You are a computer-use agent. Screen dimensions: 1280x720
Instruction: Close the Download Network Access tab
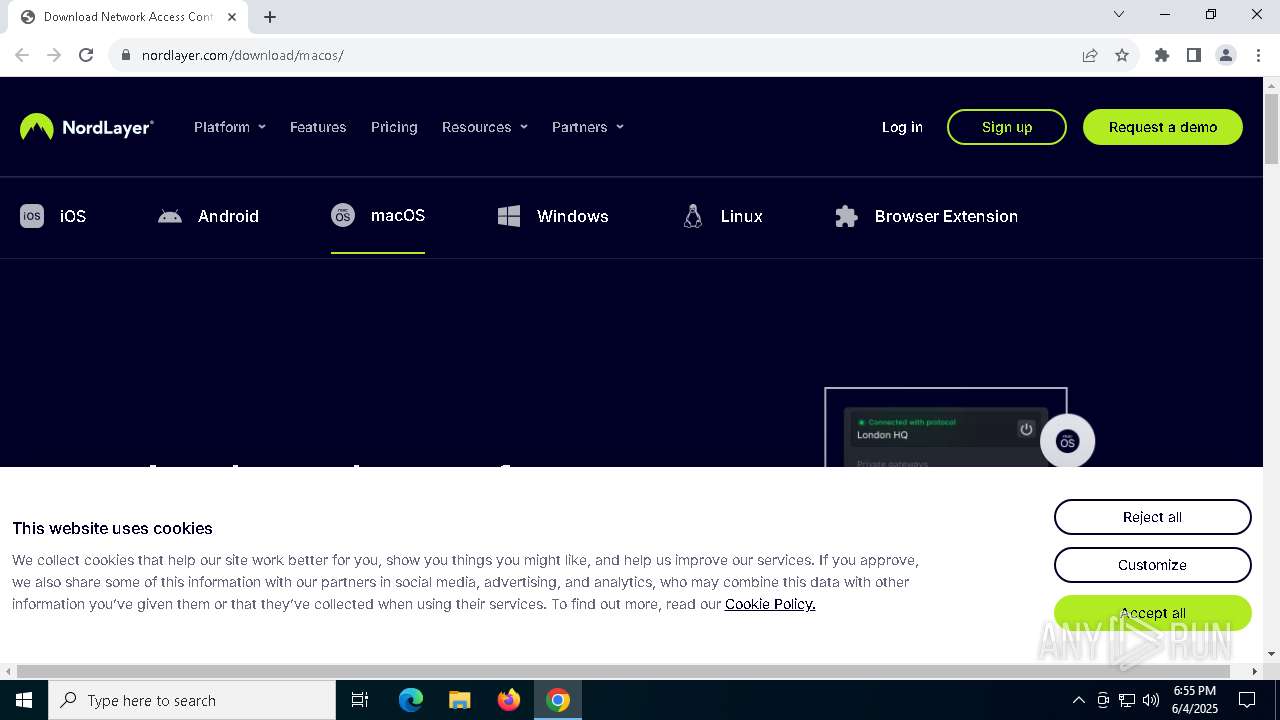click(232, 17)
